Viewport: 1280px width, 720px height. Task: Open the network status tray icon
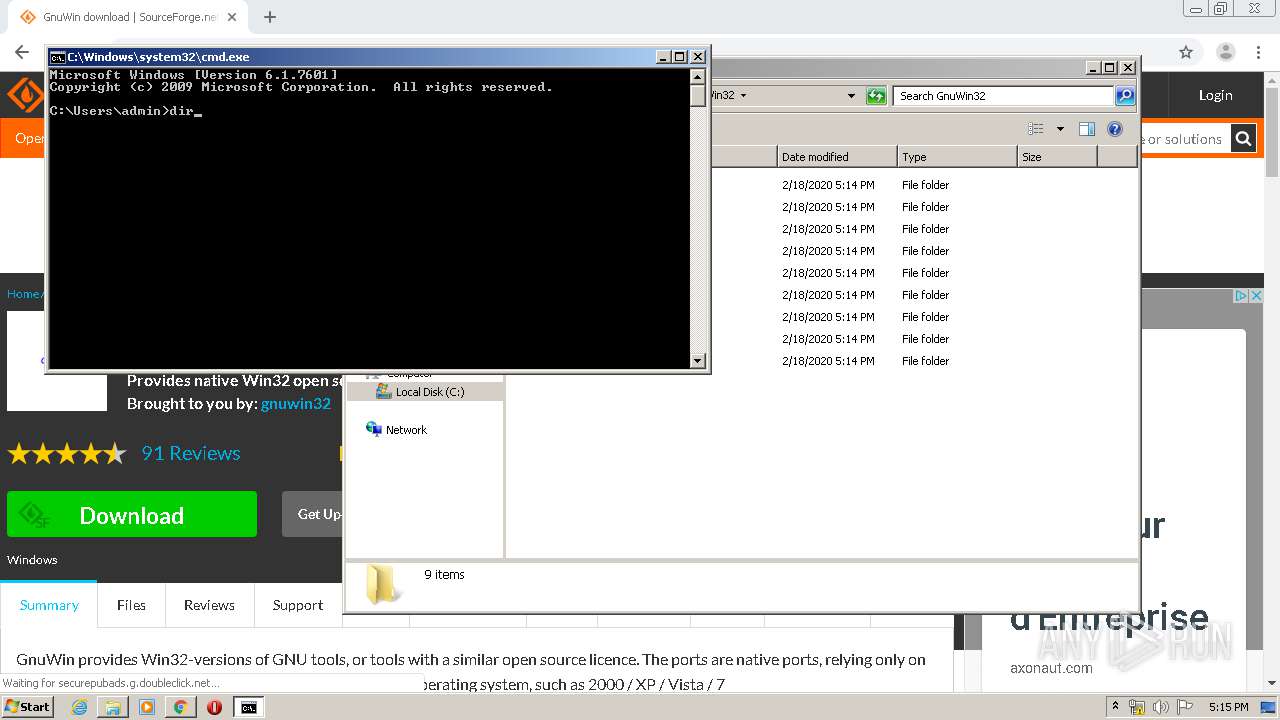pos(1137,707)
